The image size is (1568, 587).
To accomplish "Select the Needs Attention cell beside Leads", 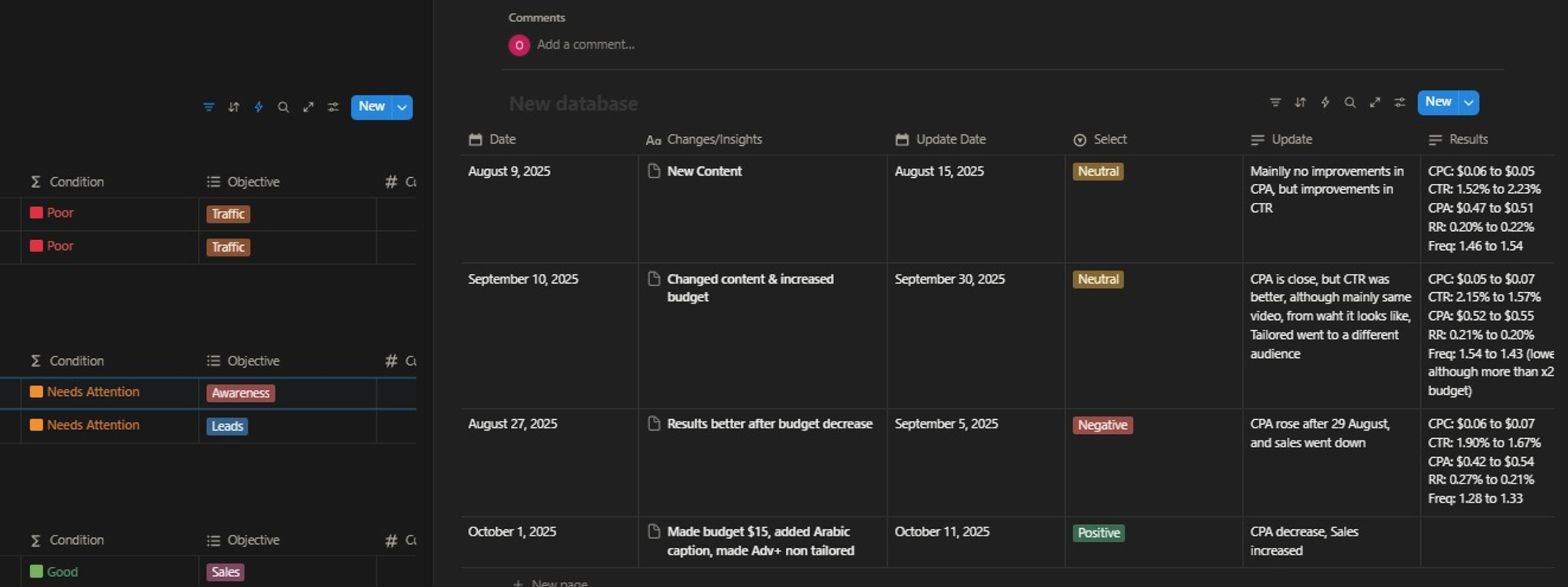I will (x=110, y=426).
